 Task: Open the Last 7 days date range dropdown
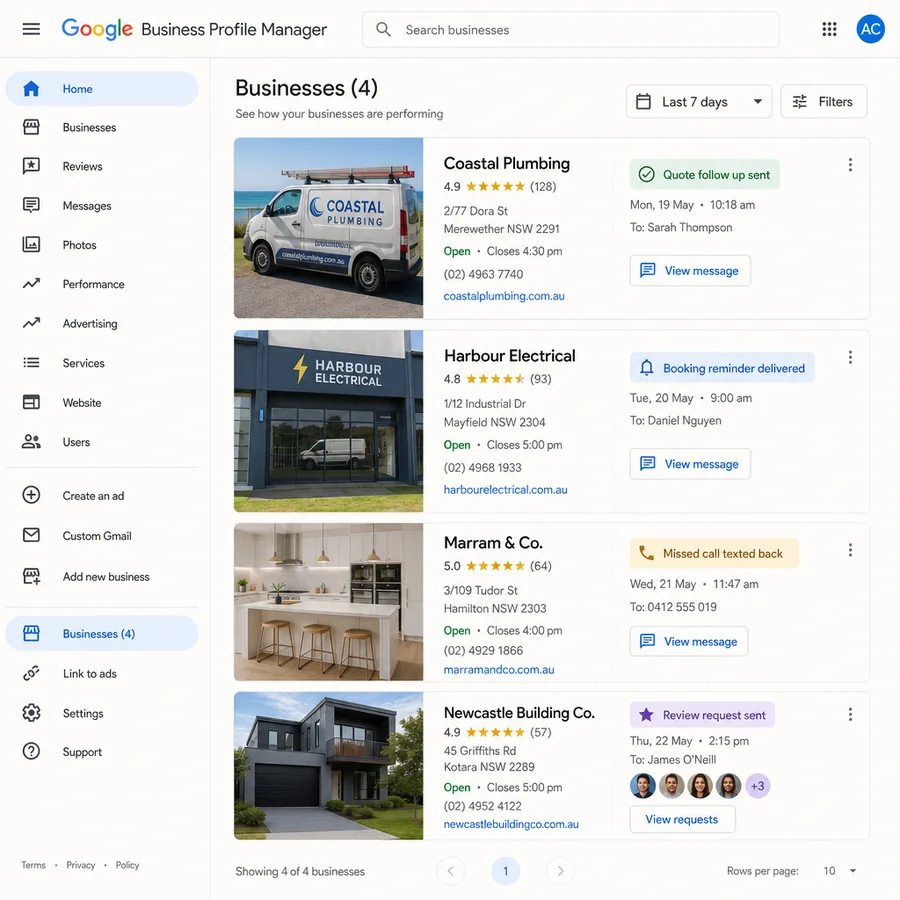pos(699,102)
